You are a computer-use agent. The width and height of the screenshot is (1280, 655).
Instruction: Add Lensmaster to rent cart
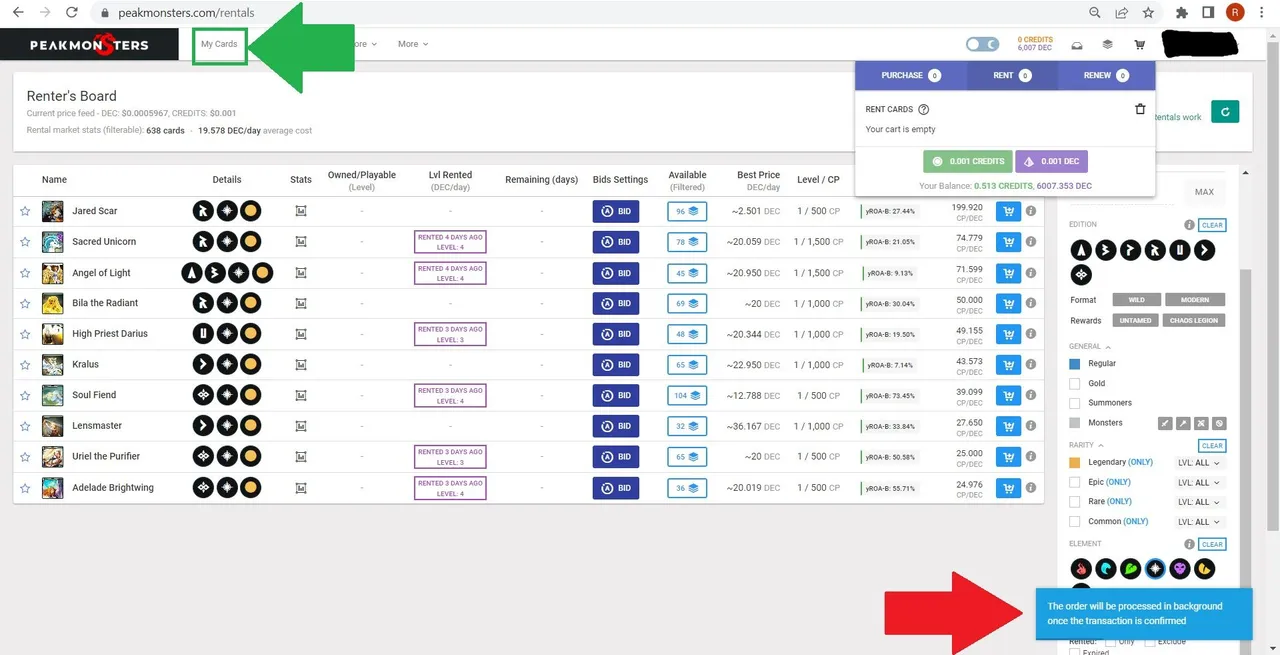coord(1008,426)
